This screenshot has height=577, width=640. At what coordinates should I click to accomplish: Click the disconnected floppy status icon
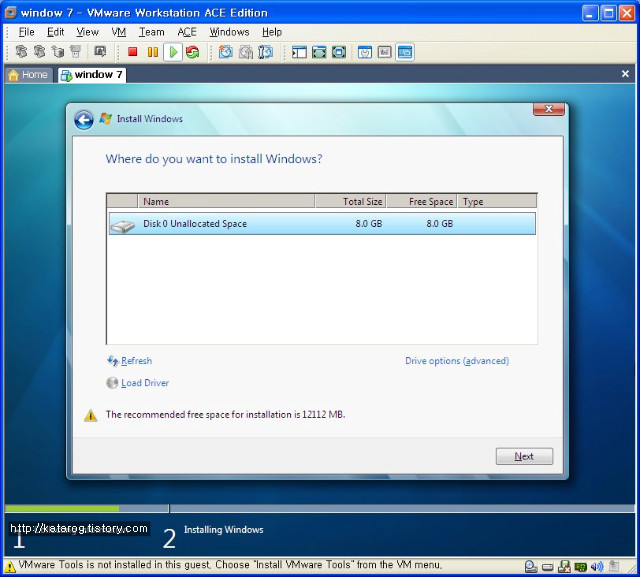[x=564, y=566]
